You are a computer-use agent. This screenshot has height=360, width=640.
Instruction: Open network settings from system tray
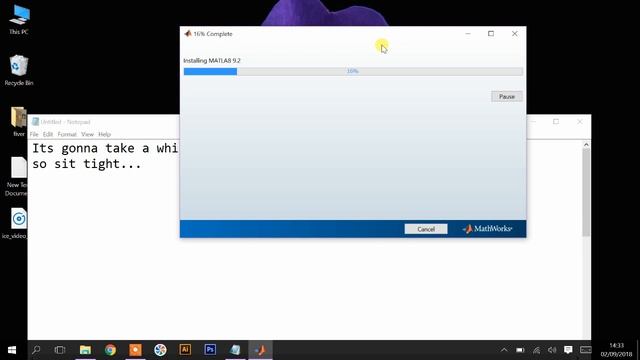536,350
